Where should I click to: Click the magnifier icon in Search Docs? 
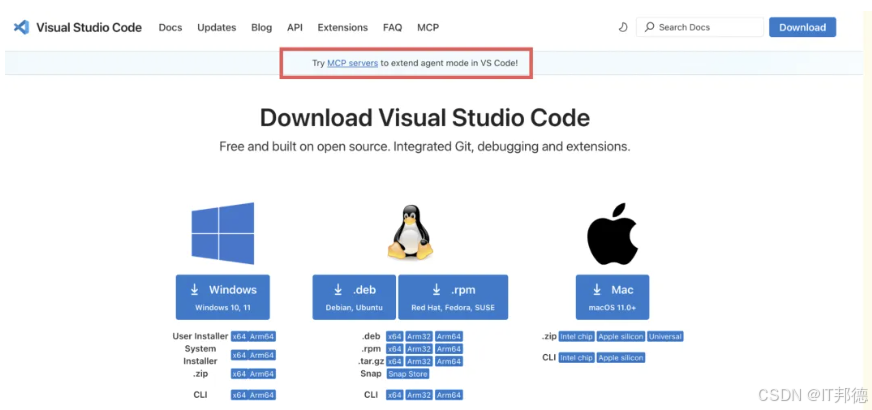pos(650,27)
